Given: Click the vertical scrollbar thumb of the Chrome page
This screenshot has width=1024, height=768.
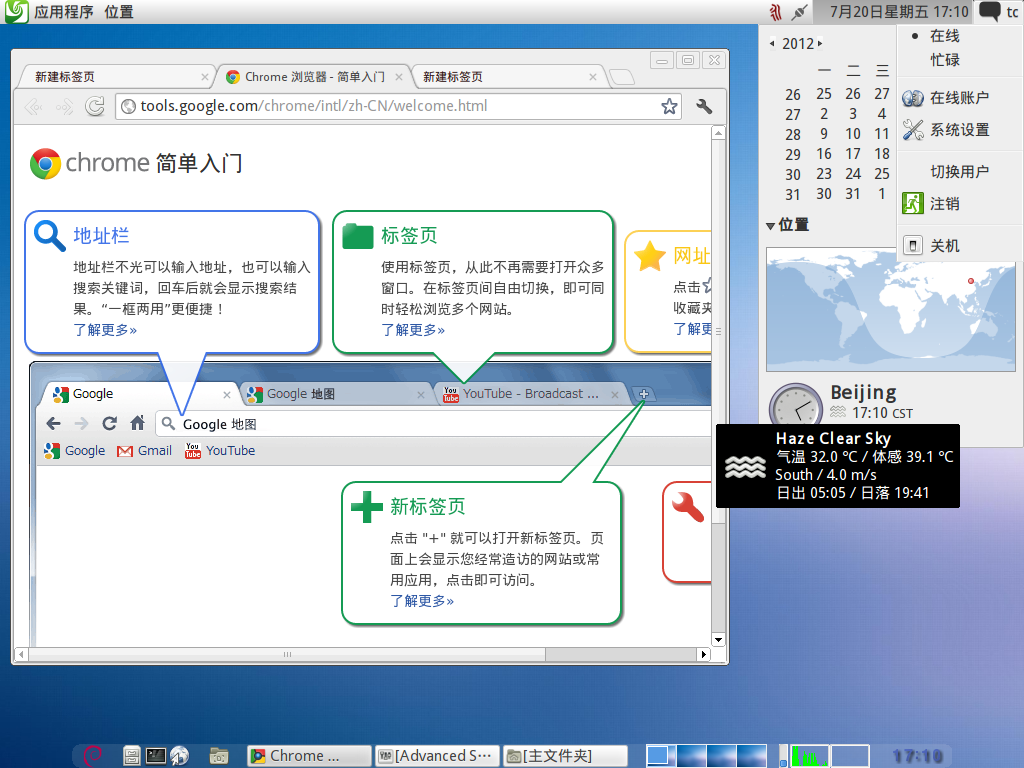Looking at the screenshot, I should click(x=718, y=331).
